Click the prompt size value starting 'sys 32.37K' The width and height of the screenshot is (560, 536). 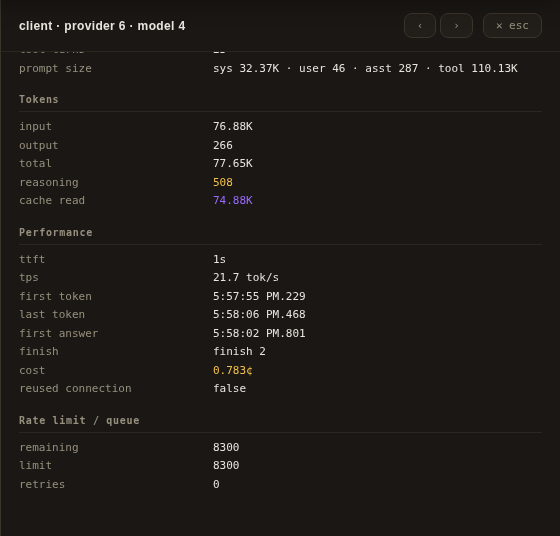(365, 68)
